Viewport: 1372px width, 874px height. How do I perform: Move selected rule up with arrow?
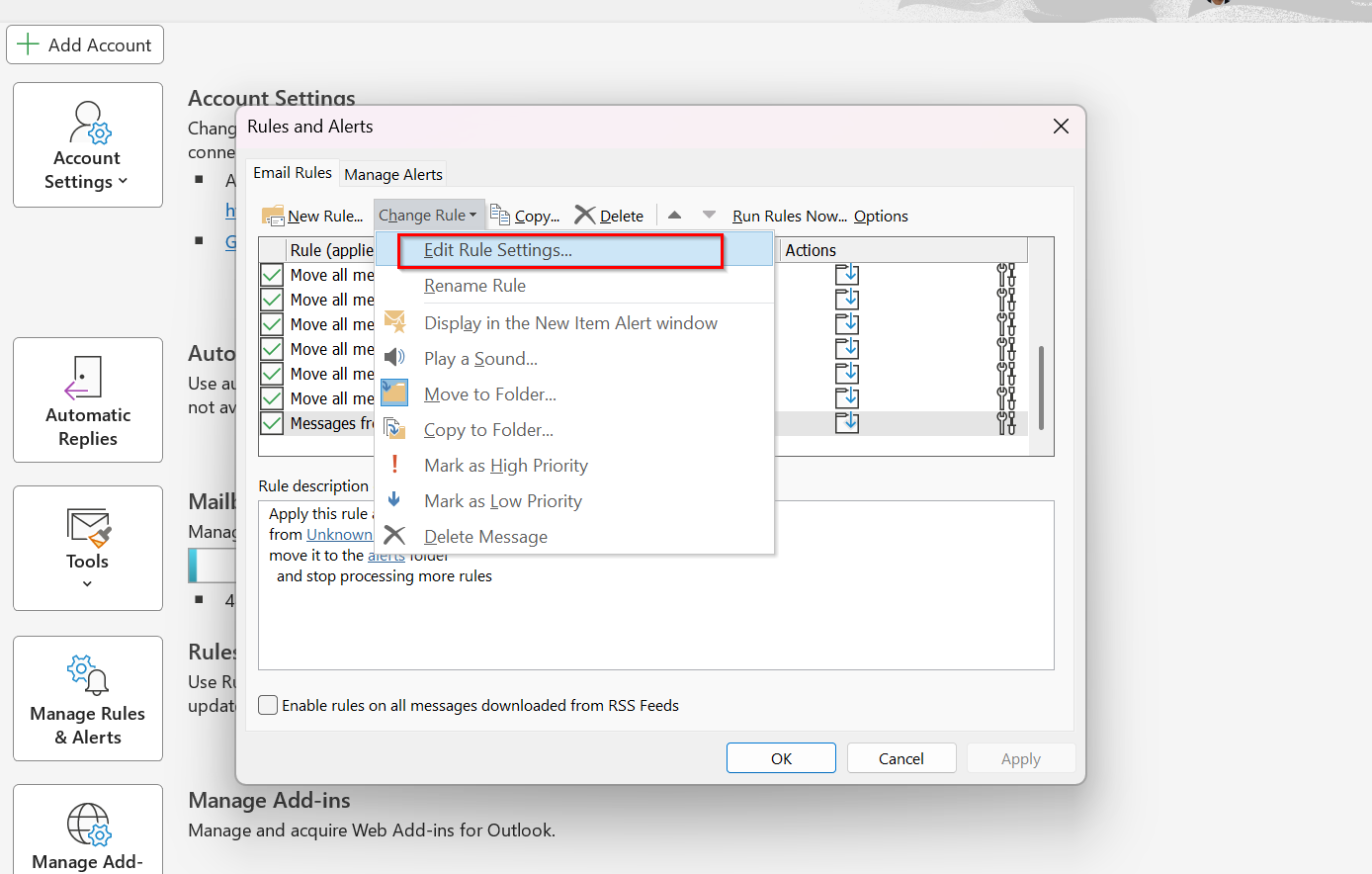pos(675,215)
